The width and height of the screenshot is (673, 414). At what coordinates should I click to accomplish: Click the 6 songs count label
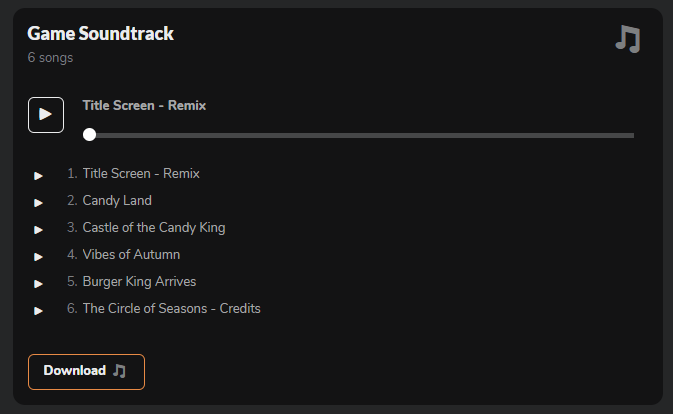[x=50, y=58]
